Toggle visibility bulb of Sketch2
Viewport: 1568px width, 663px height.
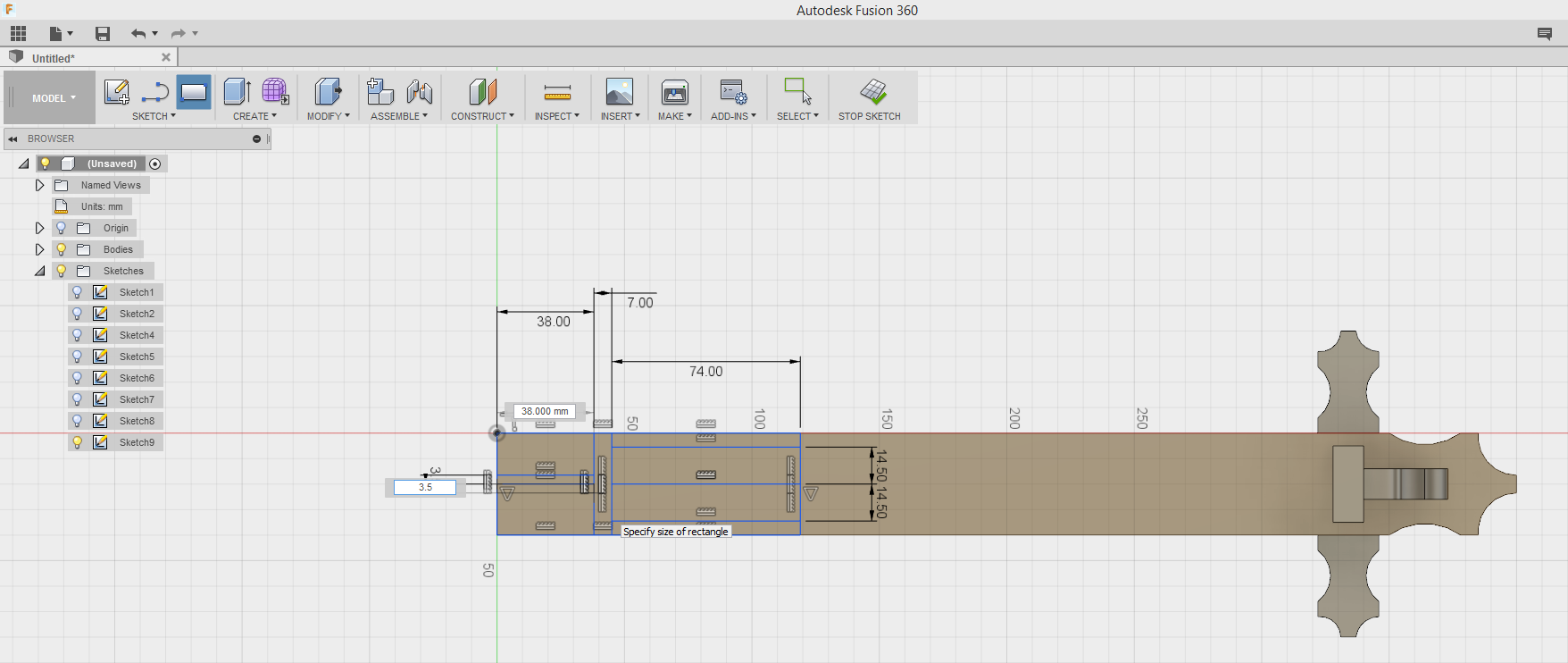pos(77,314)
